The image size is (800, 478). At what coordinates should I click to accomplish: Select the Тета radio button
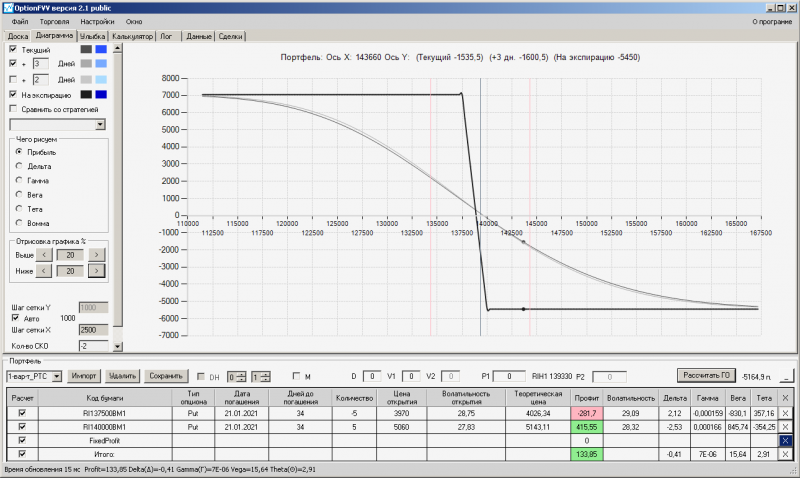[x=19, y=209]
